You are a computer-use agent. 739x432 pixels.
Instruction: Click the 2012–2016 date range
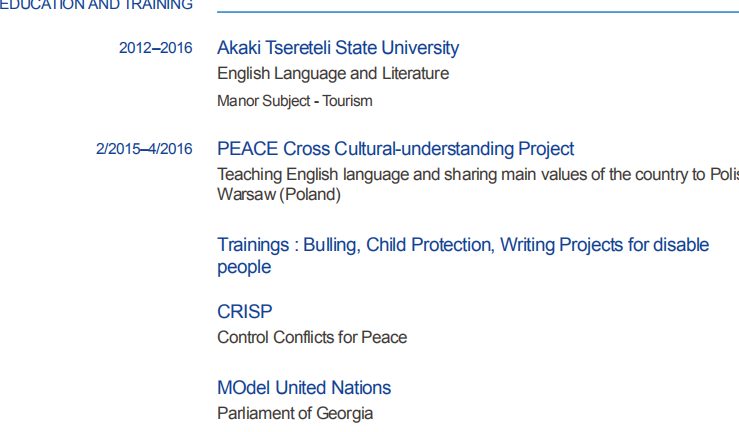(x=155, y=48)
